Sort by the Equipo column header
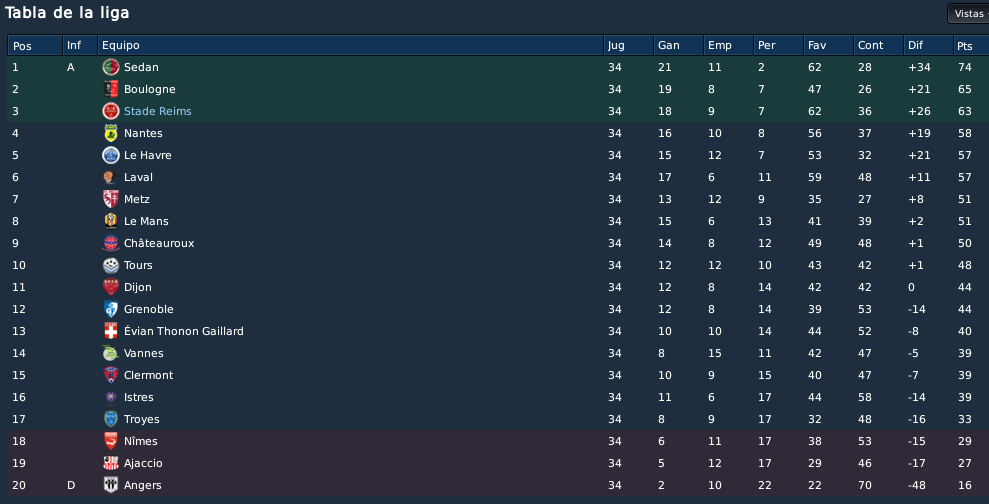Screen dimensions: 989x504 coord(351,45)
